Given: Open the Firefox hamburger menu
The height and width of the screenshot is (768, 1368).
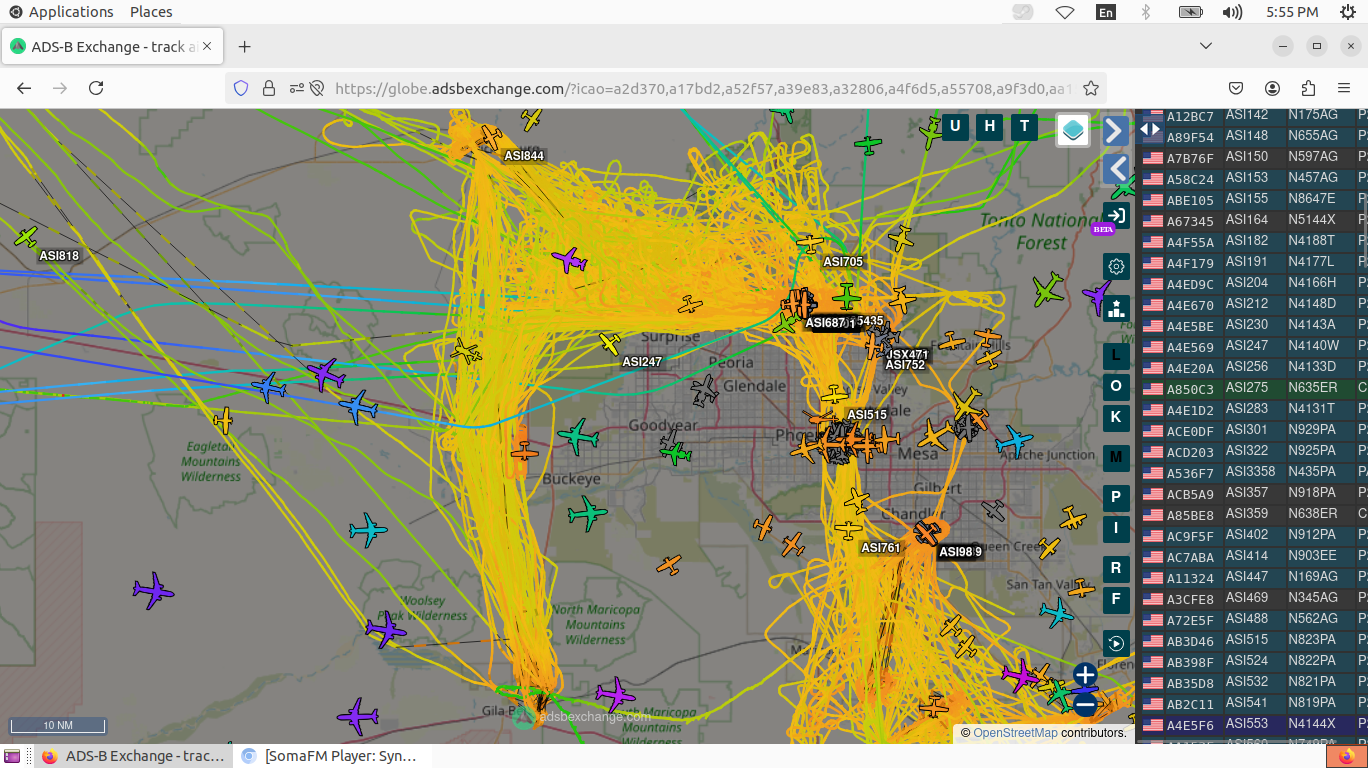Looking at the screenshot, I should point(1344,88).
